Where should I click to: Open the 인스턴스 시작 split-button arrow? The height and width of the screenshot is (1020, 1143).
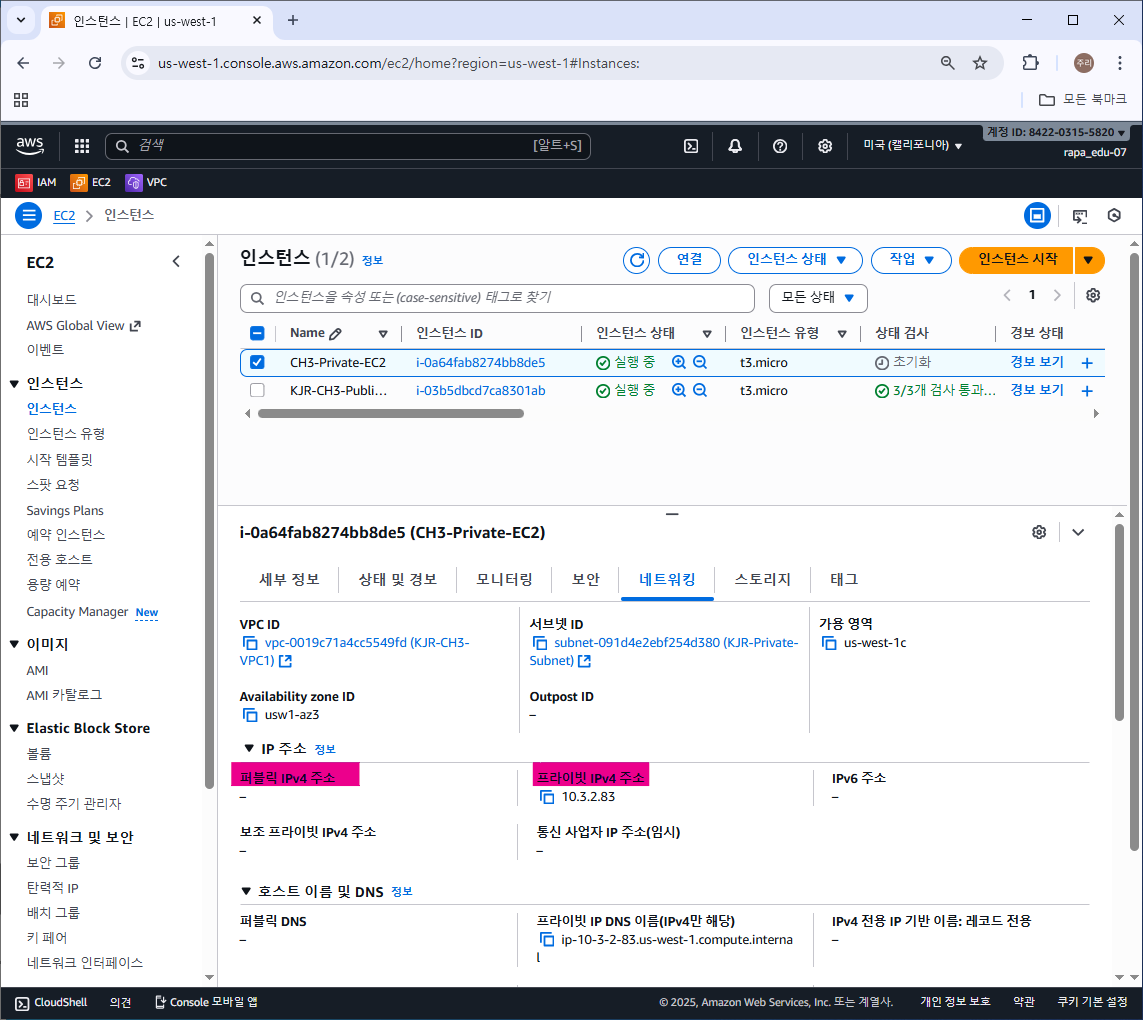(x=1088, y=260)
